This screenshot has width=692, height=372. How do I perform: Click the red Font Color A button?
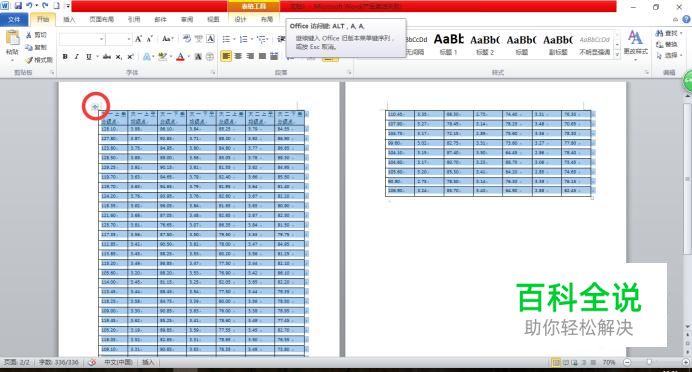coord(180,56)
